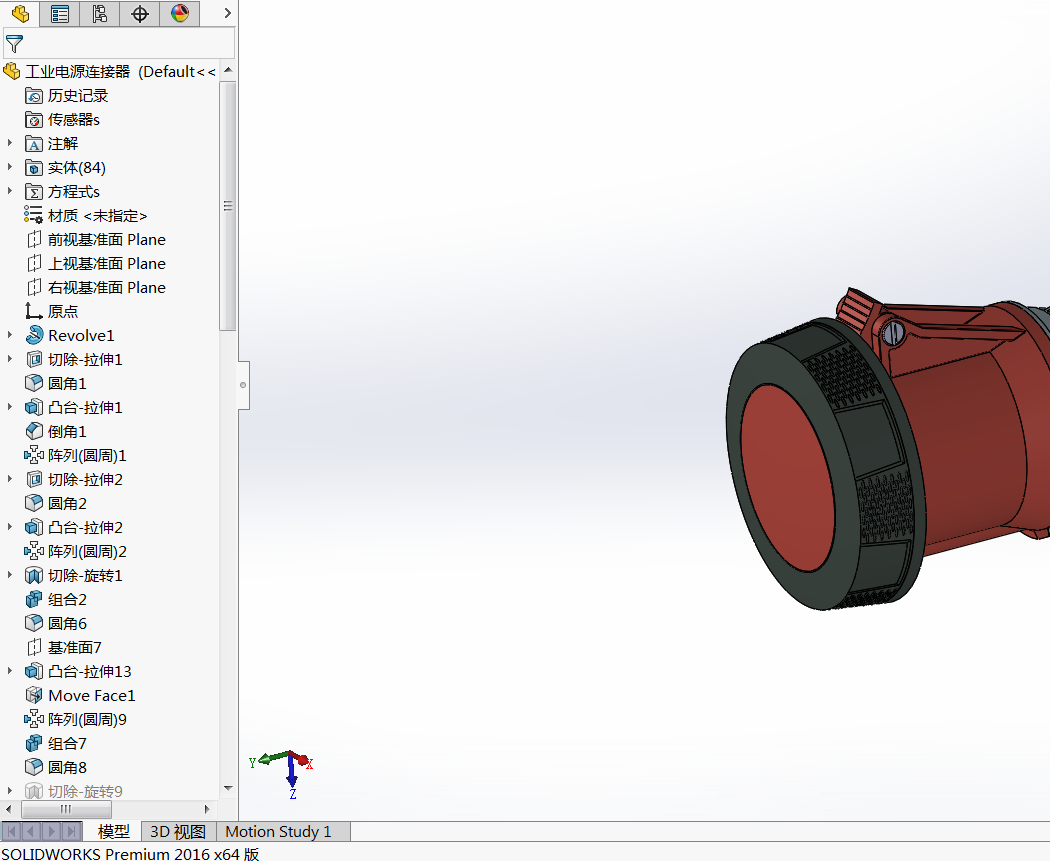Click the 材质 <未指定> material icon
1050x861 pixels.
[33, 214]
